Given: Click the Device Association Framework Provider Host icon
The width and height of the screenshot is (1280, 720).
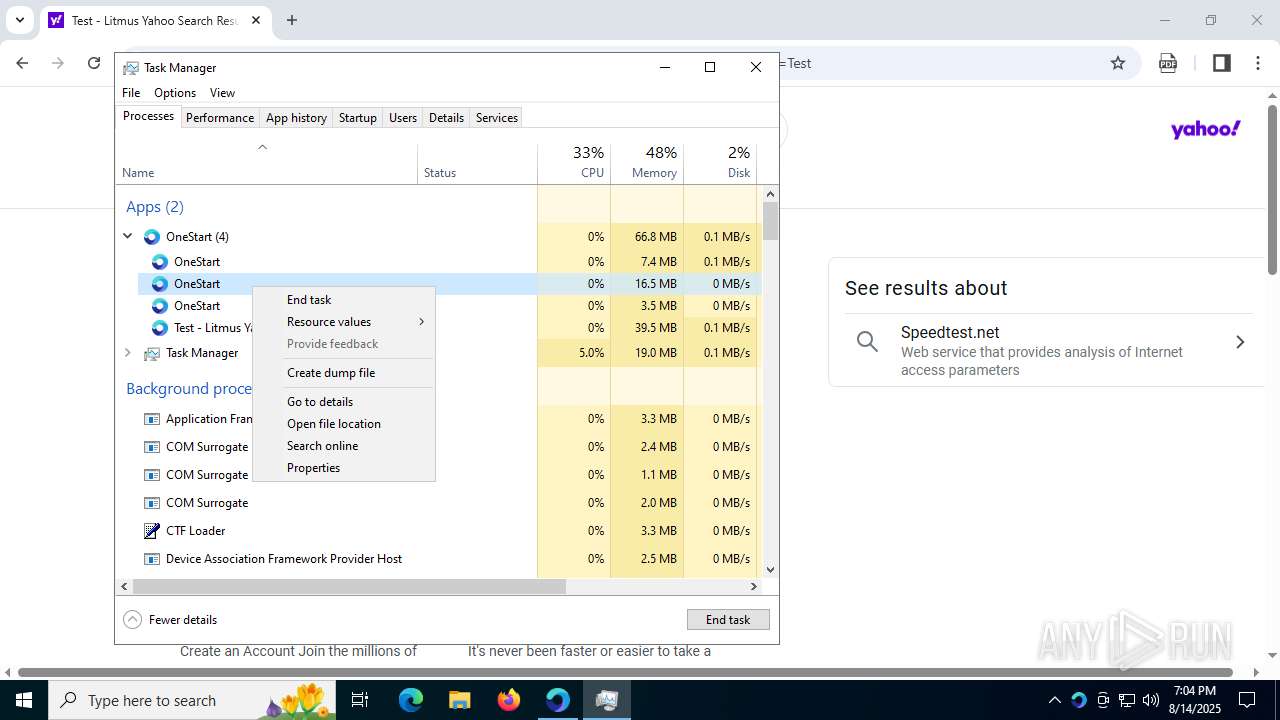Looking at the screenshot, I should click(x=152, y=559).
